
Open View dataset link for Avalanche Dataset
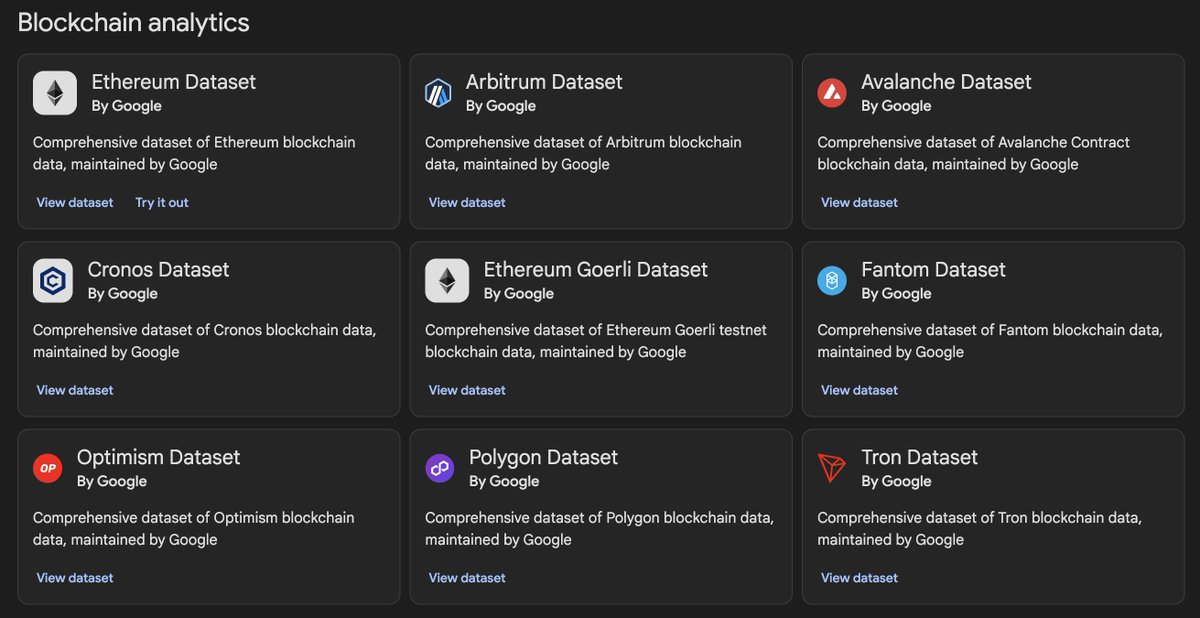859,202
